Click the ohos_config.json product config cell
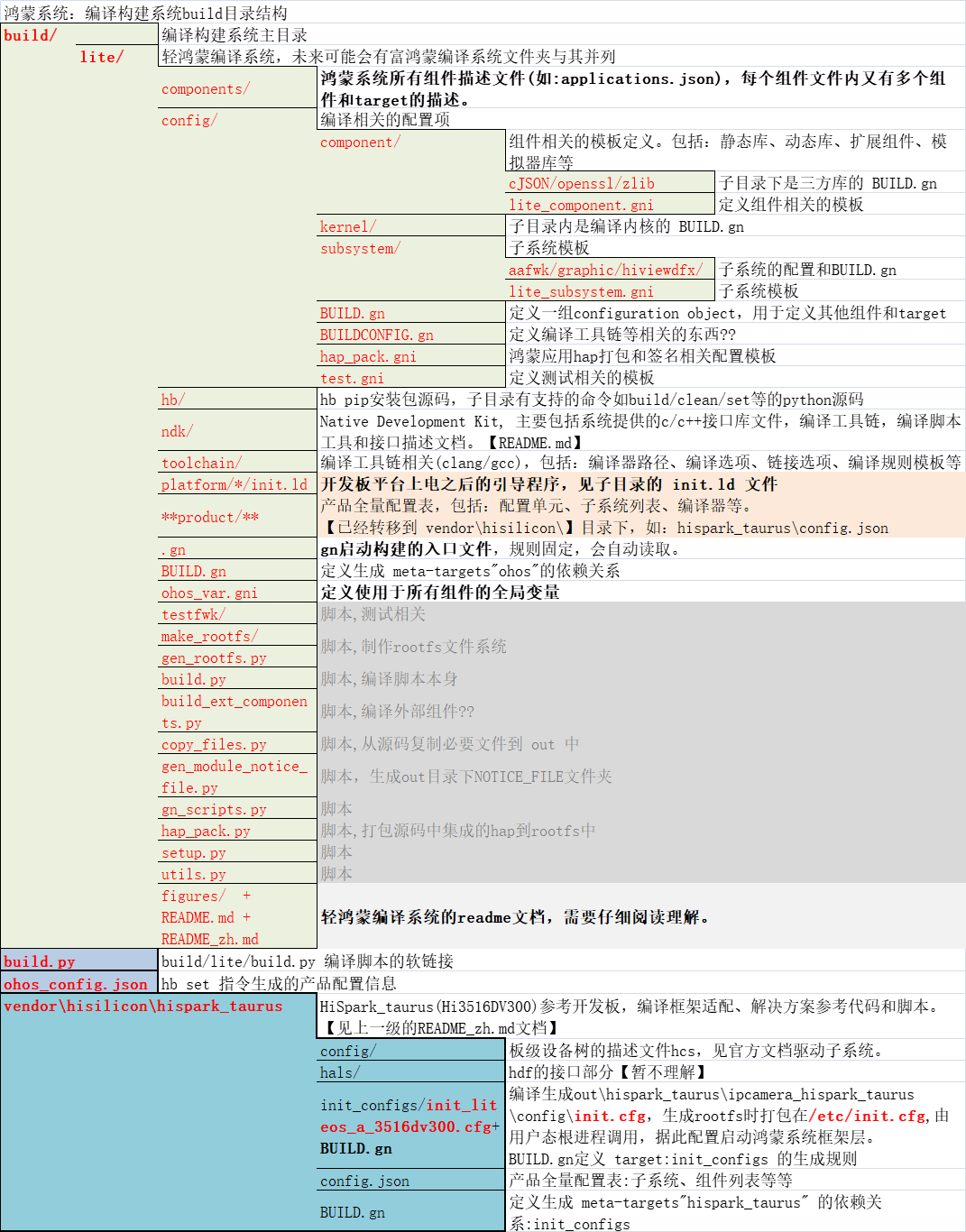The height and width of the screenshot is (1232, 966). pyautogui.click(x=76, y=984)
